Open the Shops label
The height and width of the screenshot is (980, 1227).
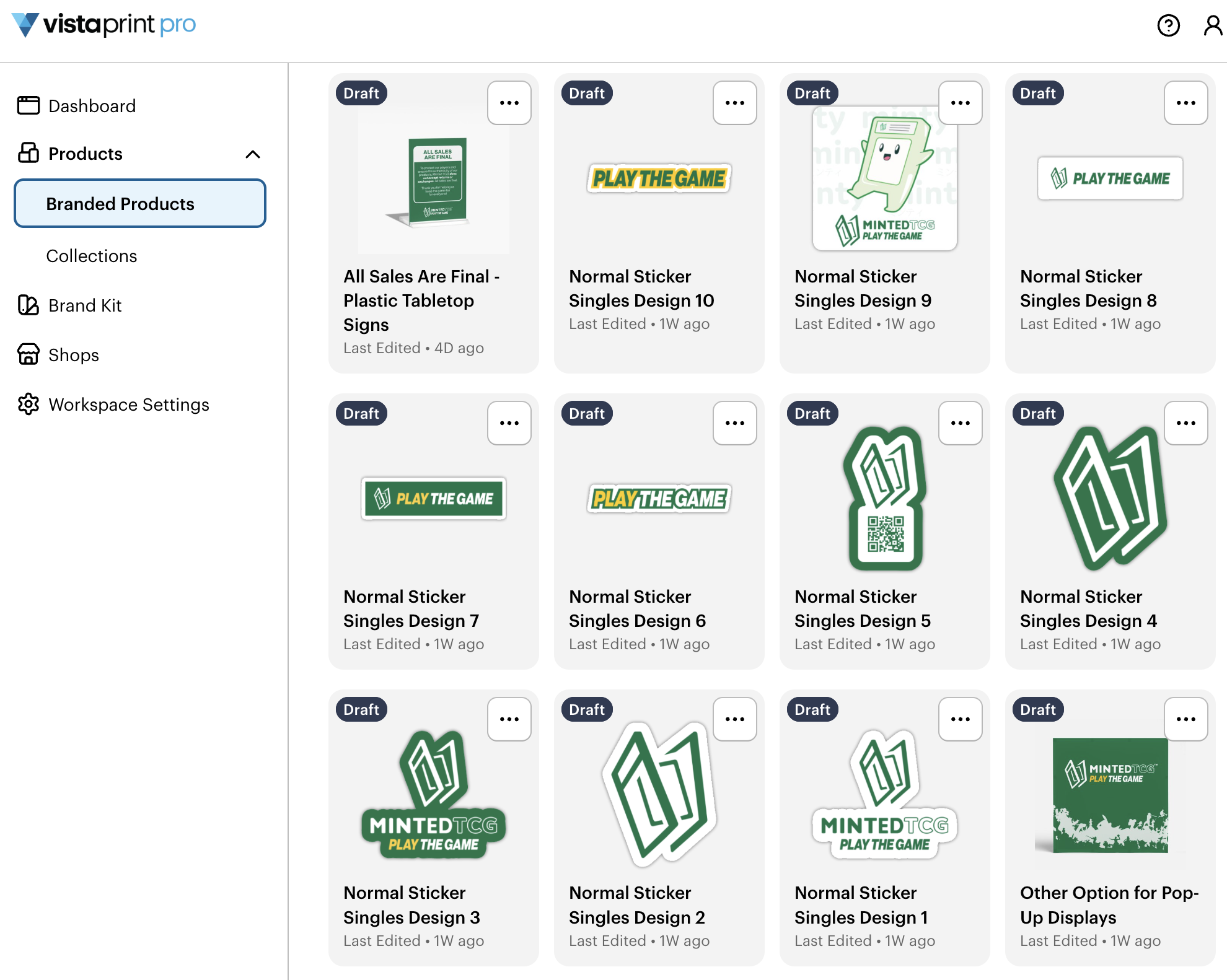tap(74, 355)
